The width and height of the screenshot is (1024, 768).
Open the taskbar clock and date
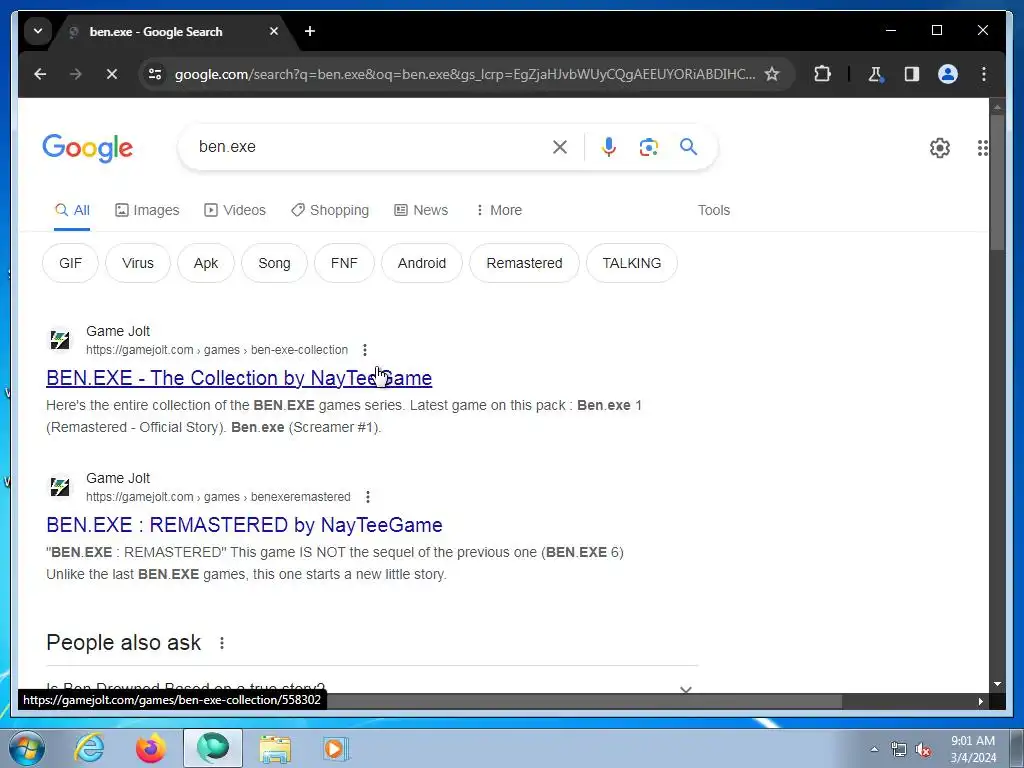(x=973, y=749)
